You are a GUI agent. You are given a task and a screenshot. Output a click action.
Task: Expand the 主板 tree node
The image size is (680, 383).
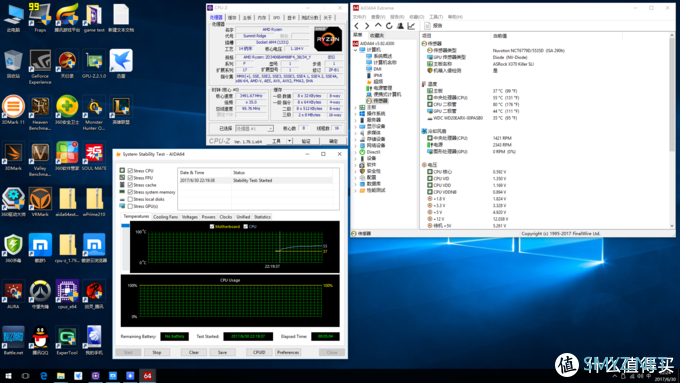point(356,107)
